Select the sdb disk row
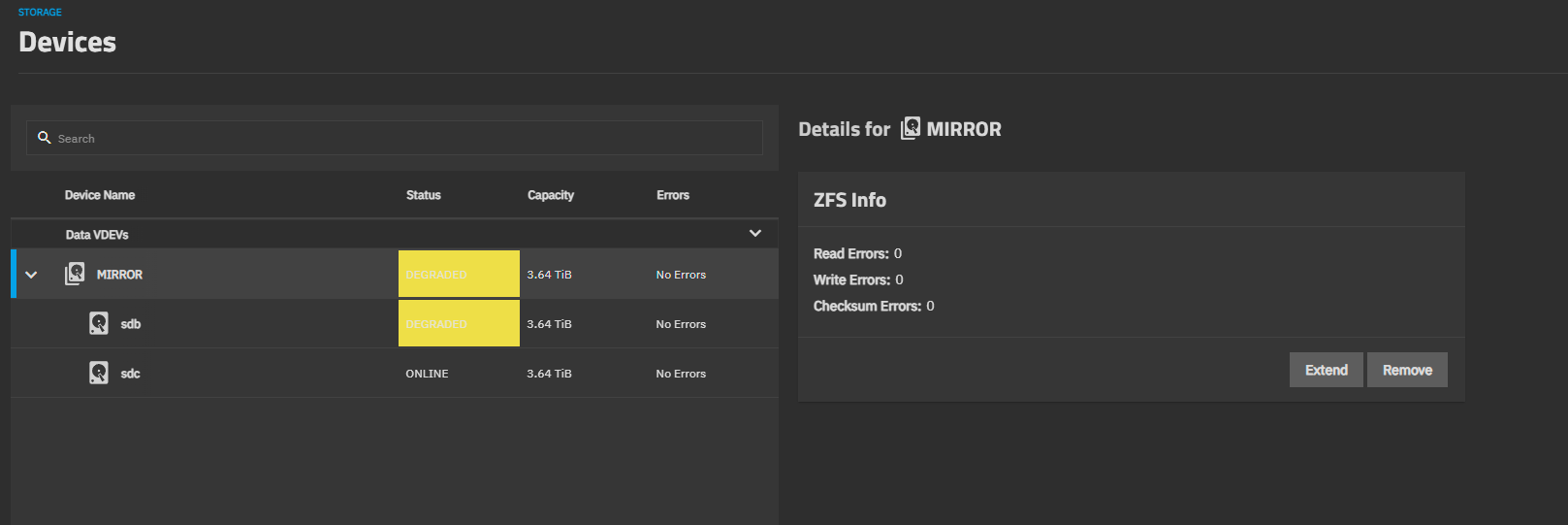This screenshot has height=525, width=1568. 395,323
